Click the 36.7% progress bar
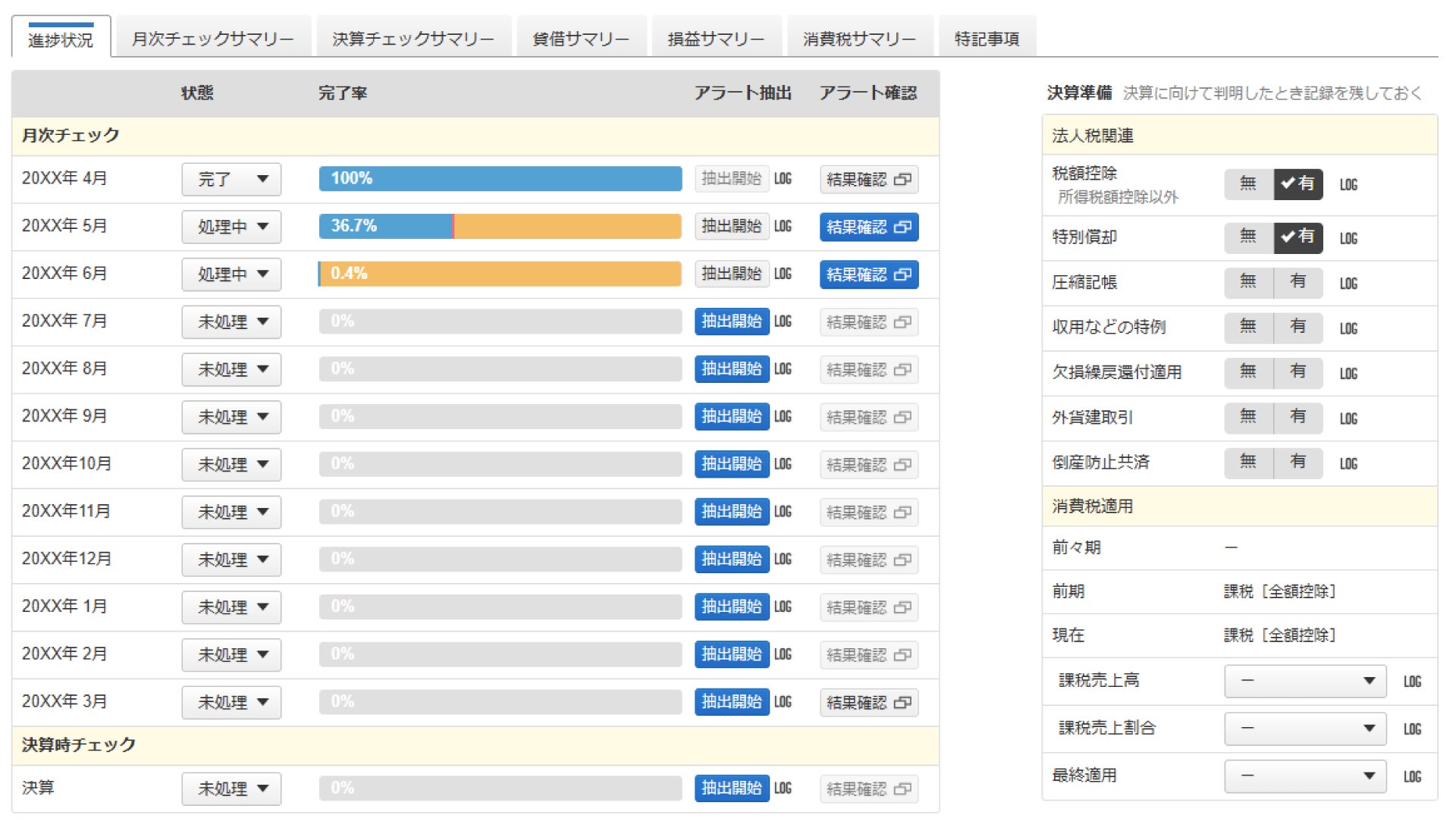Image resolution: width=1456 pixels, height=834 pixels. coord(499,226)
